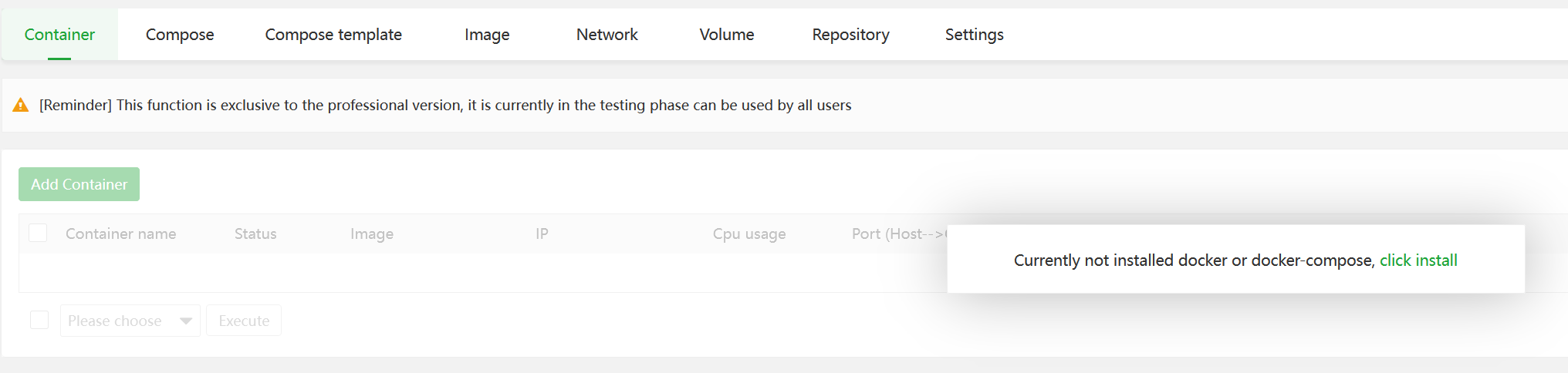The width and height of the screenshot is (1568, 373).
Task: Select the Network tab
Action: 607,35
